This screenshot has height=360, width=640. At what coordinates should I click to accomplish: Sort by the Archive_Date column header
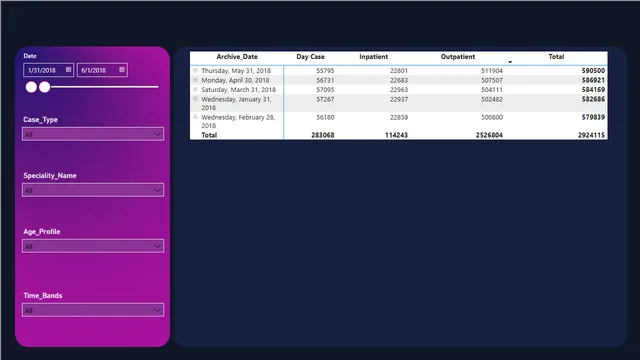pos(237,57)
